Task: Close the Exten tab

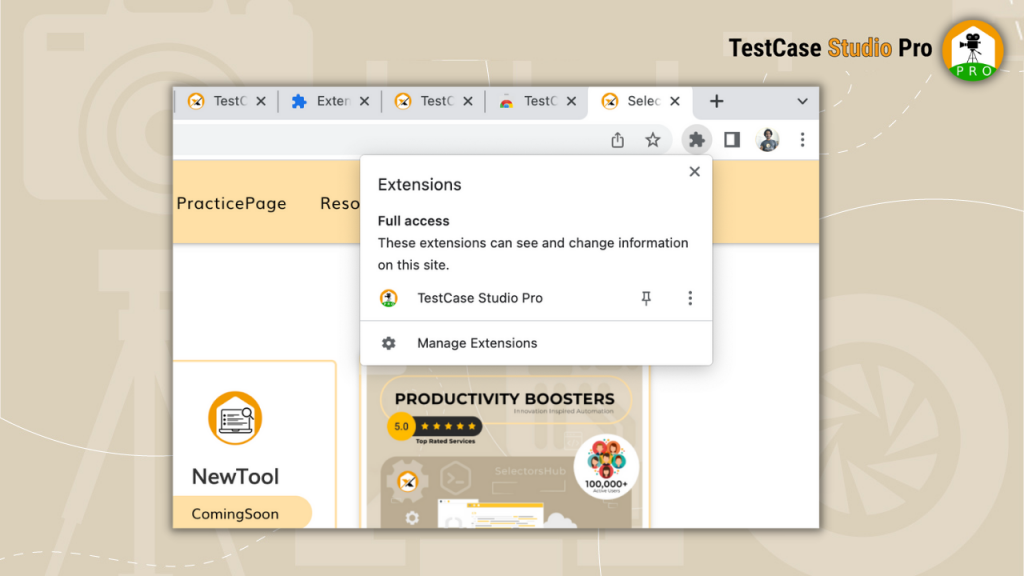Action: pos(364,101)
